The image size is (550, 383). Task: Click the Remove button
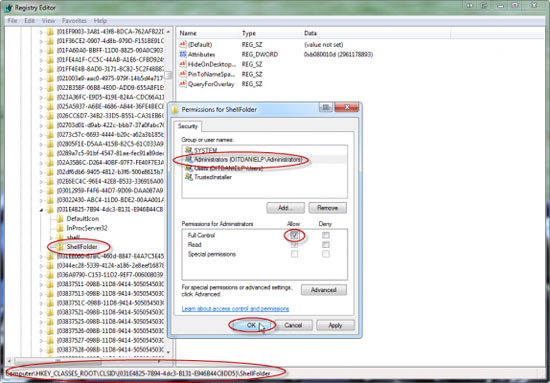click(x=327, y=208)
